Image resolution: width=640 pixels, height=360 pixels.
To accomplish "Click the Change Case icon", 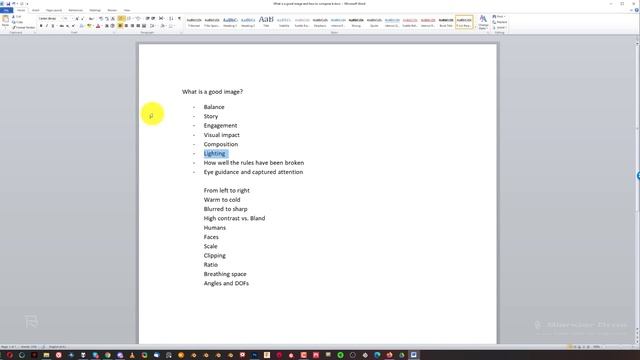I will 91,18.
